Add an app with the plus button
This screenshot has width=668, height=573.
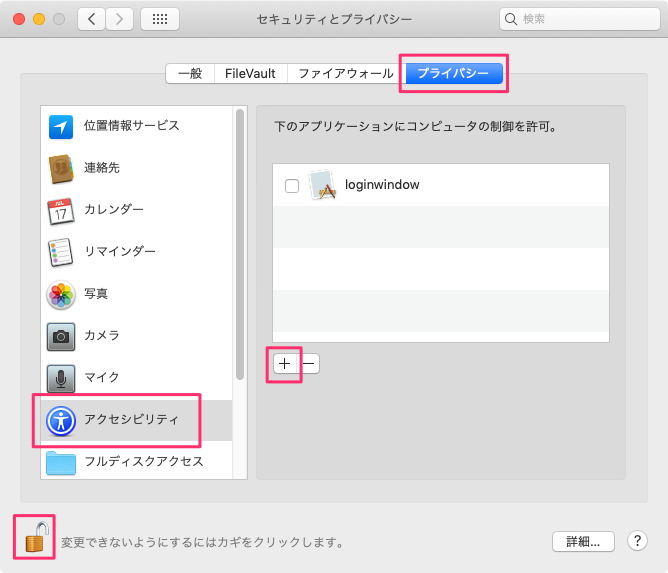point(285,364)
